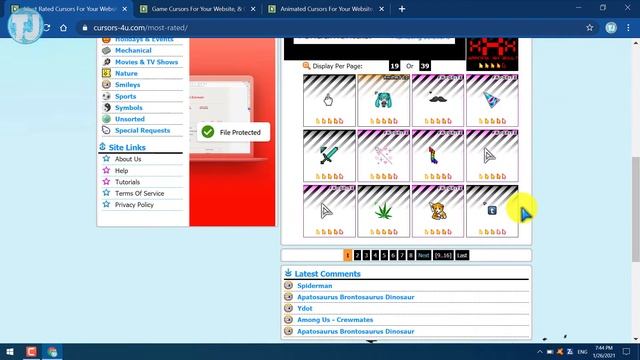Open the orange kitten cursor thumbnail
Screen dimensions: 640x360
[438, 211]
